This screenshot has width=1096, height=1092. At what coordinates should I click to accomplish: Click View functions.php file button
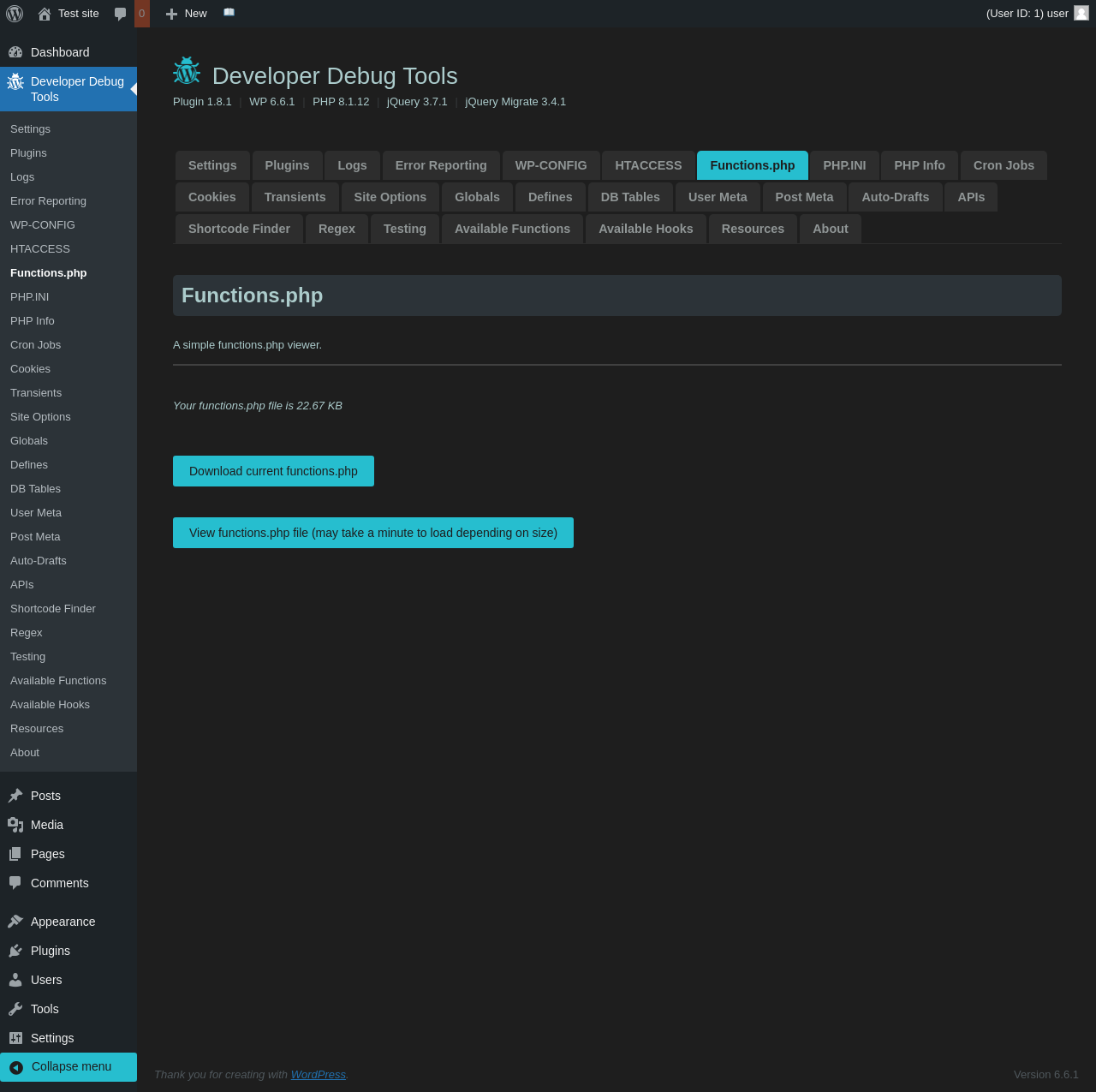click(x=372, y=533)
